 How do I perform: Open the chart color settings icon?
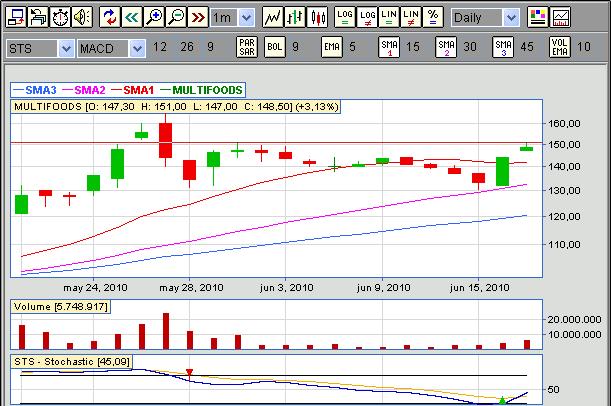coord(537,17)
